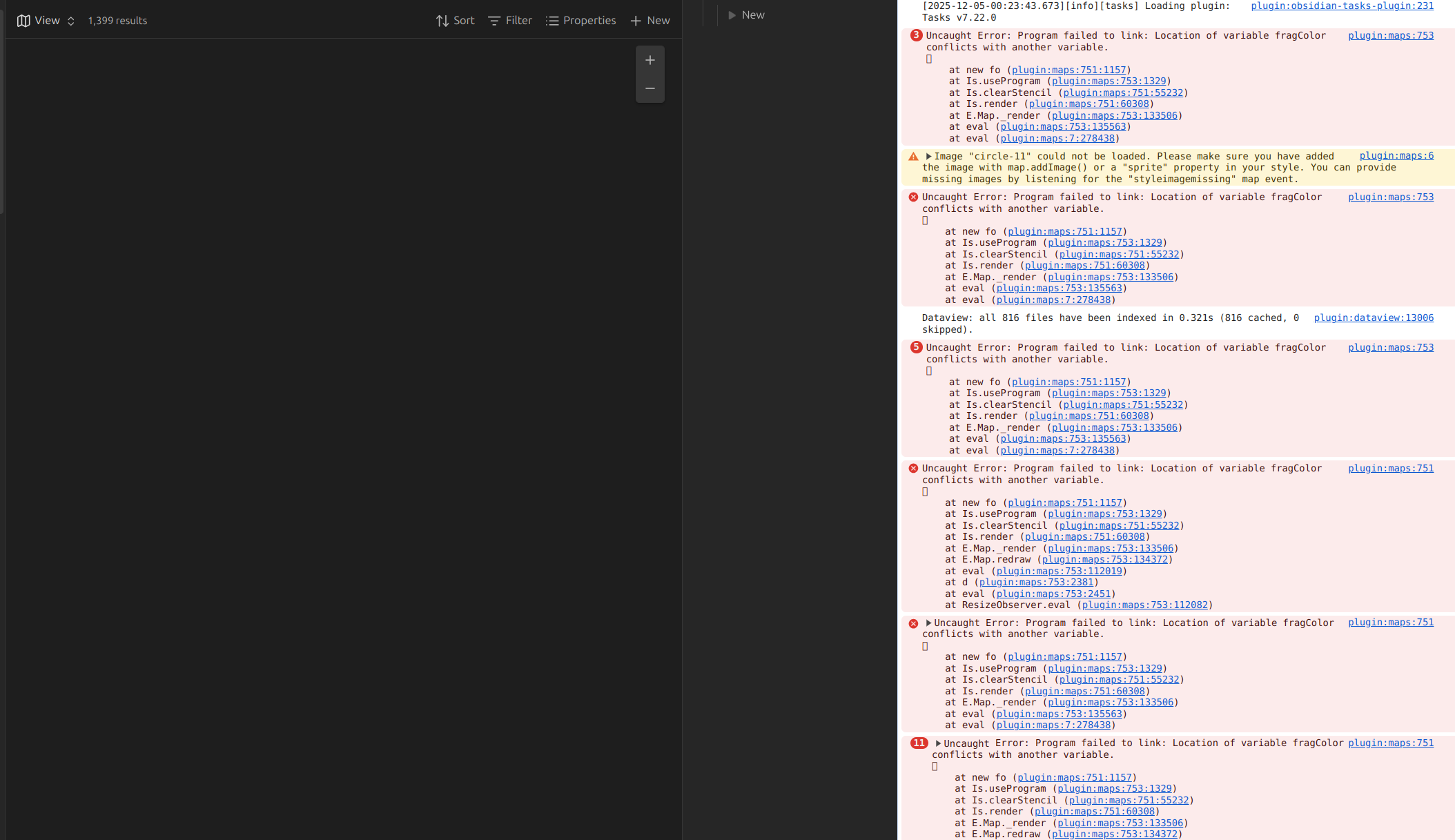Image resolution: width=1455 pixels, height=840 pixels.
Task: Zoom in on the map
Action: tap(650, 61)
